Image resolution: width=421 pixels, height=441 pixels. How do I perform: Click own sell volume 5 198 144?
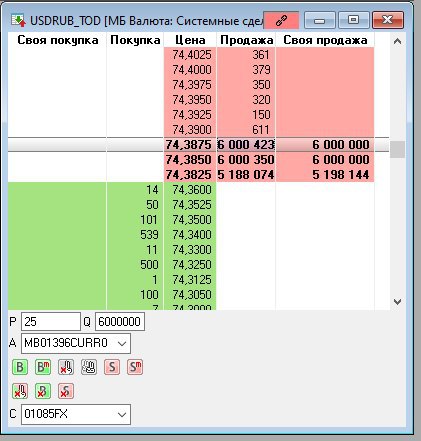(x=341, y=175)
